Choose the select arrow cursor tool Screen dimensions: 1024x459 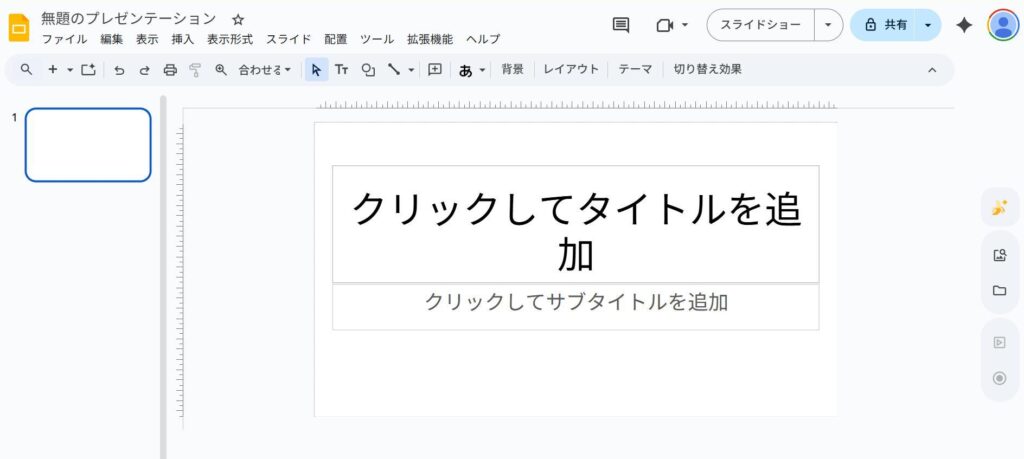tap(317, 69)
